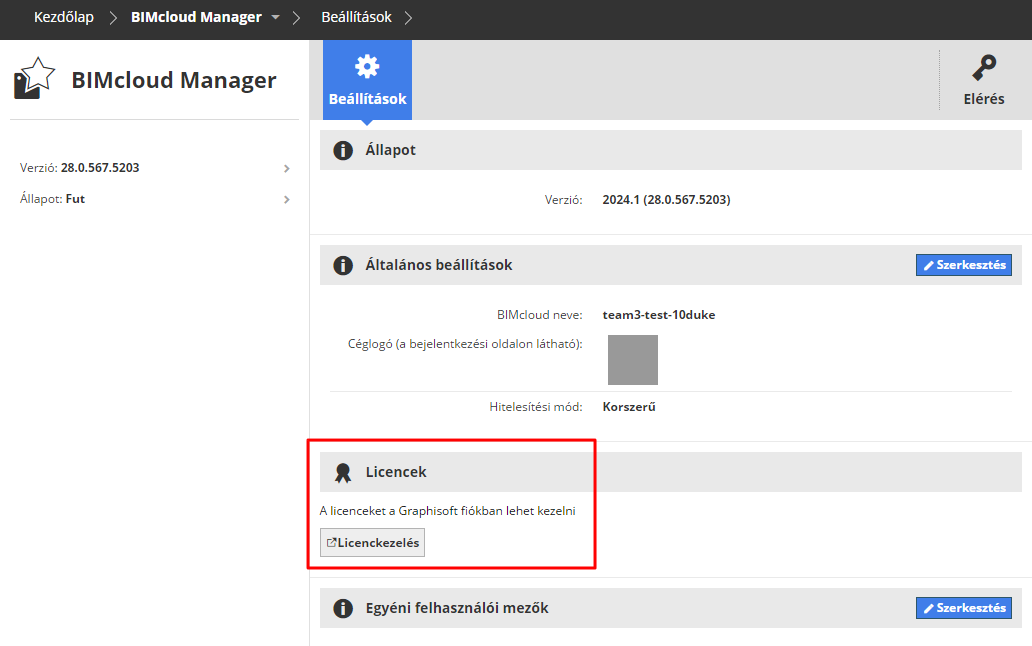The image size is (1032, 646).
Task: Click the gray Céglogó placeholder image
Action: tap(633, 360)
